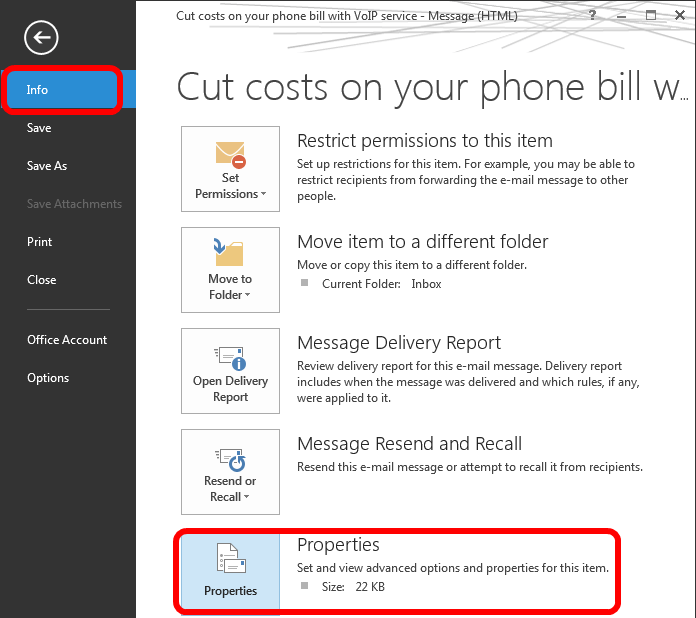Open the Save As option
The height and width of the screenshot is (618, 696).
tap(47, 166)
